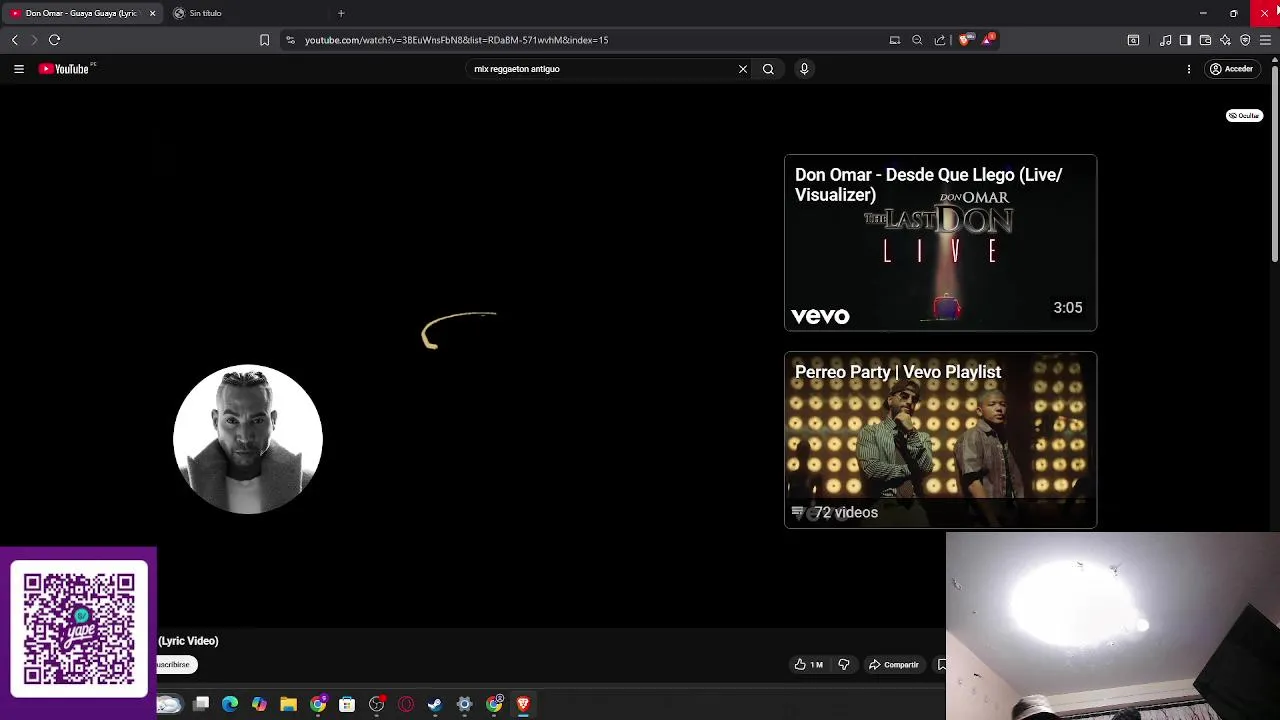
Task: Dislike the video with thumbs down
Action: (x=843, y=665)
